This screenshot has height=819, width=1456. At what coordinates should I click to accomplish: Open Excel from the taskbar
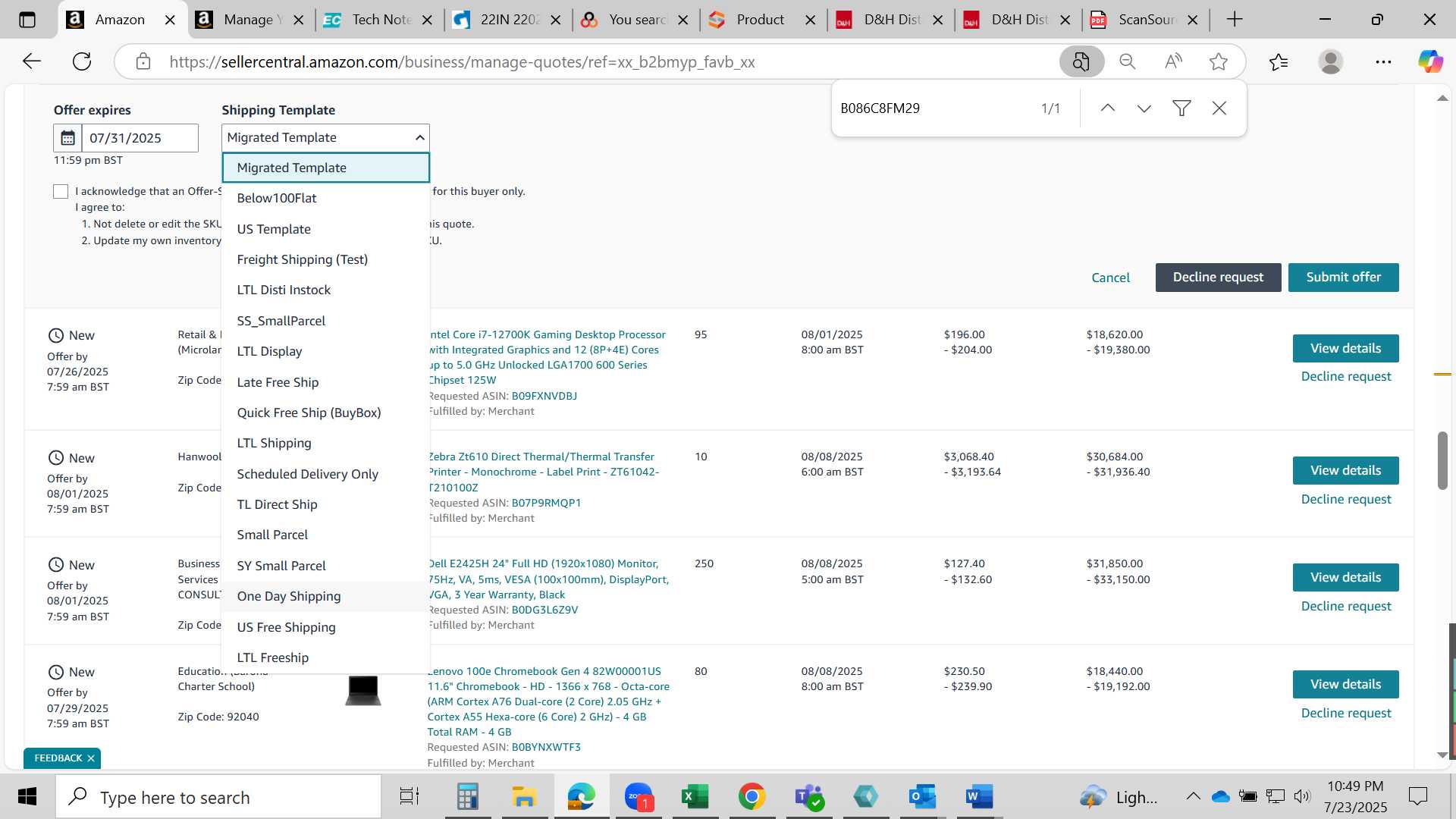point(695,797)
